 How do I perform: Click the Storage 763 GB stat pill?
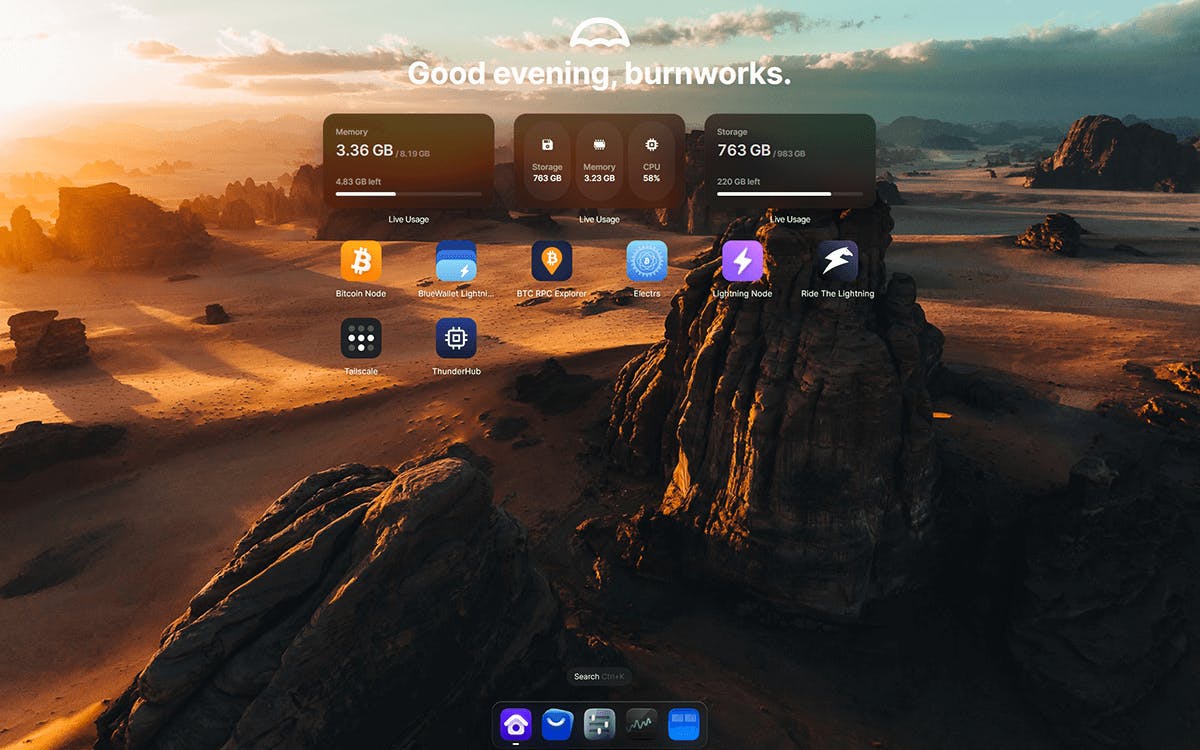coord(547,161)
